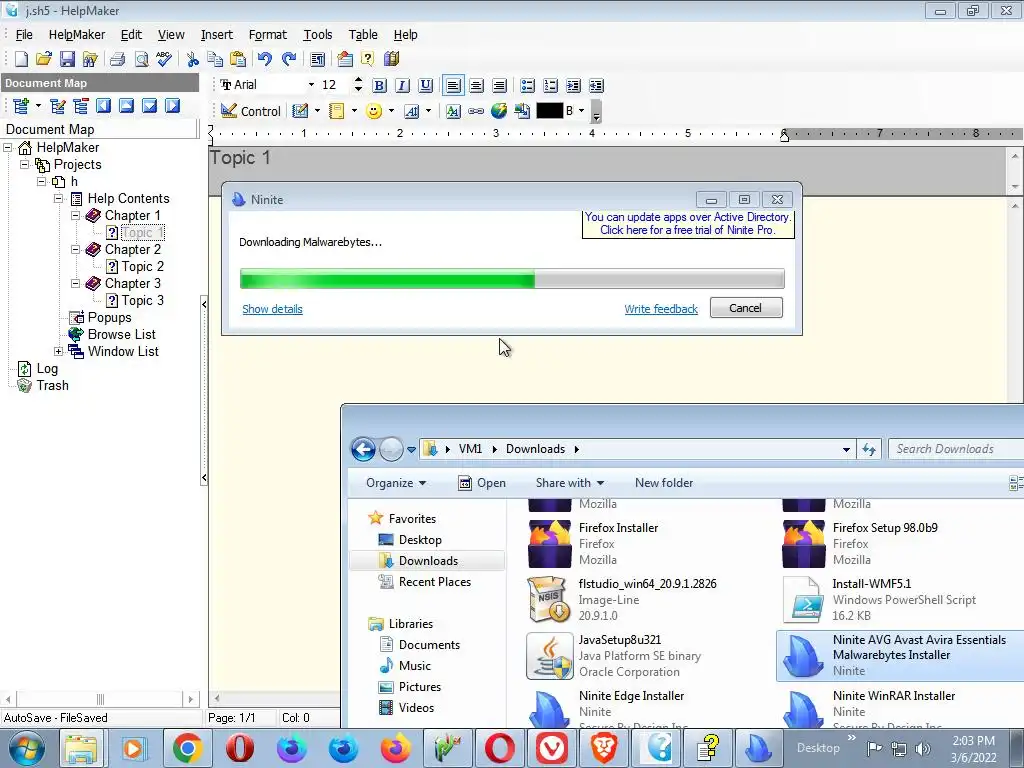The height and width of the screenshot is (768, 1024).
Task: Move item down in Document Map
Action: 150,106
